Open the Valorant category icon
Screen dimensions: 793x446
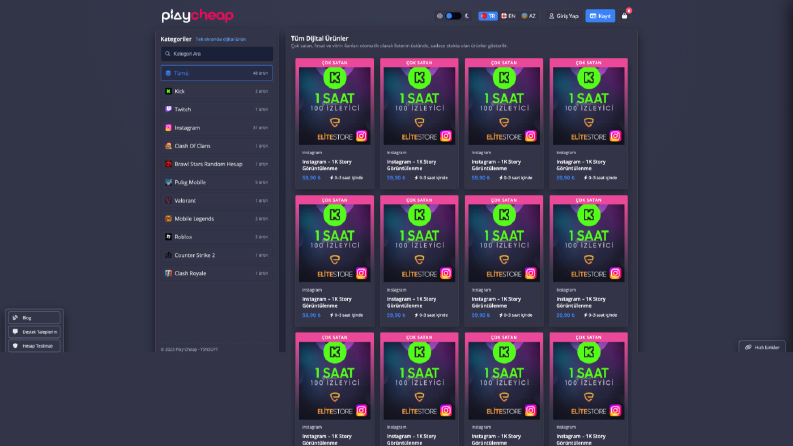pyautogui.click(x=168, y=201)
